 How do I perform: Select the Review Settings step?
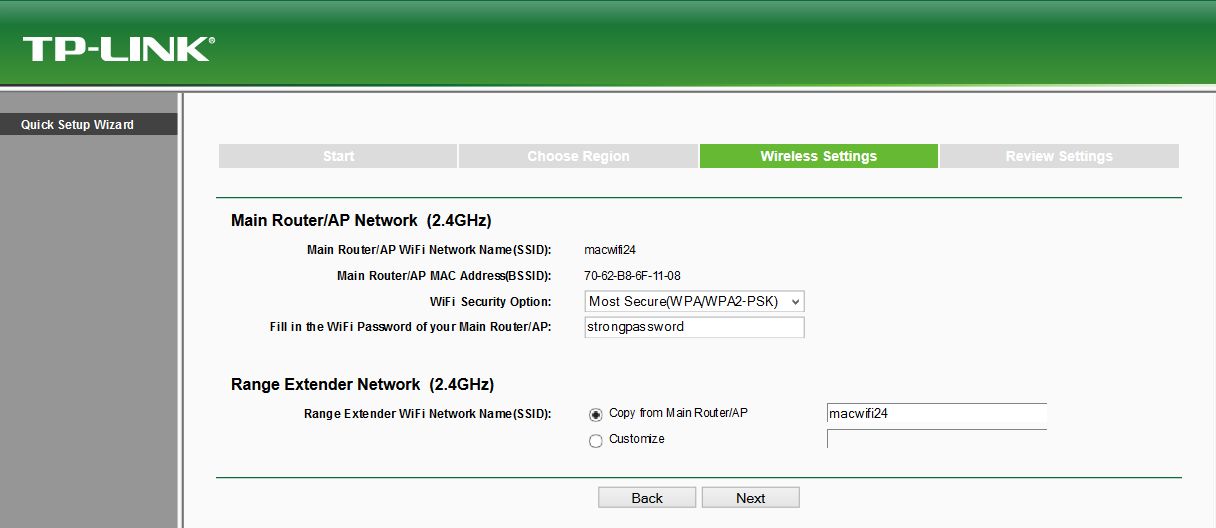(1059, 156)
